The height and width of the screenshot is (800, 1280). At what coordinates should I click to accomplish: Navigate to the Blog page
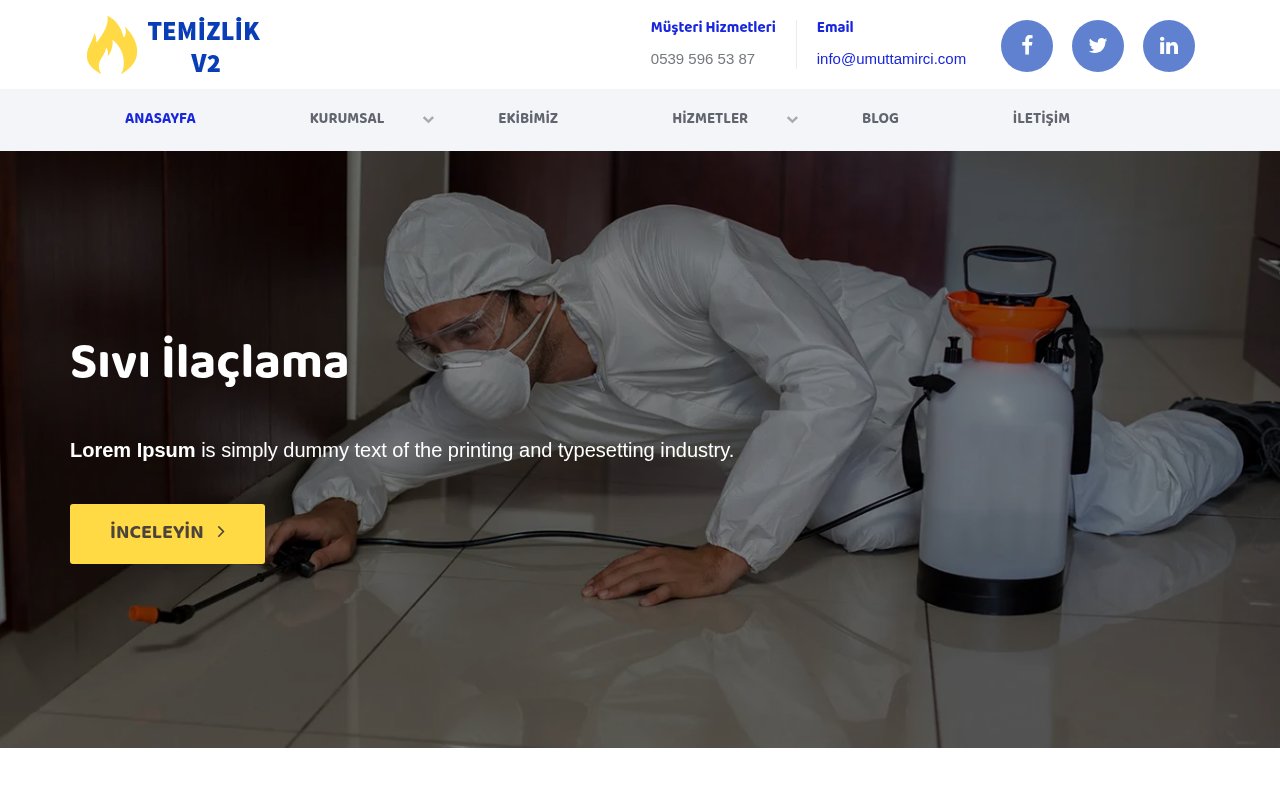pos(880,118)
